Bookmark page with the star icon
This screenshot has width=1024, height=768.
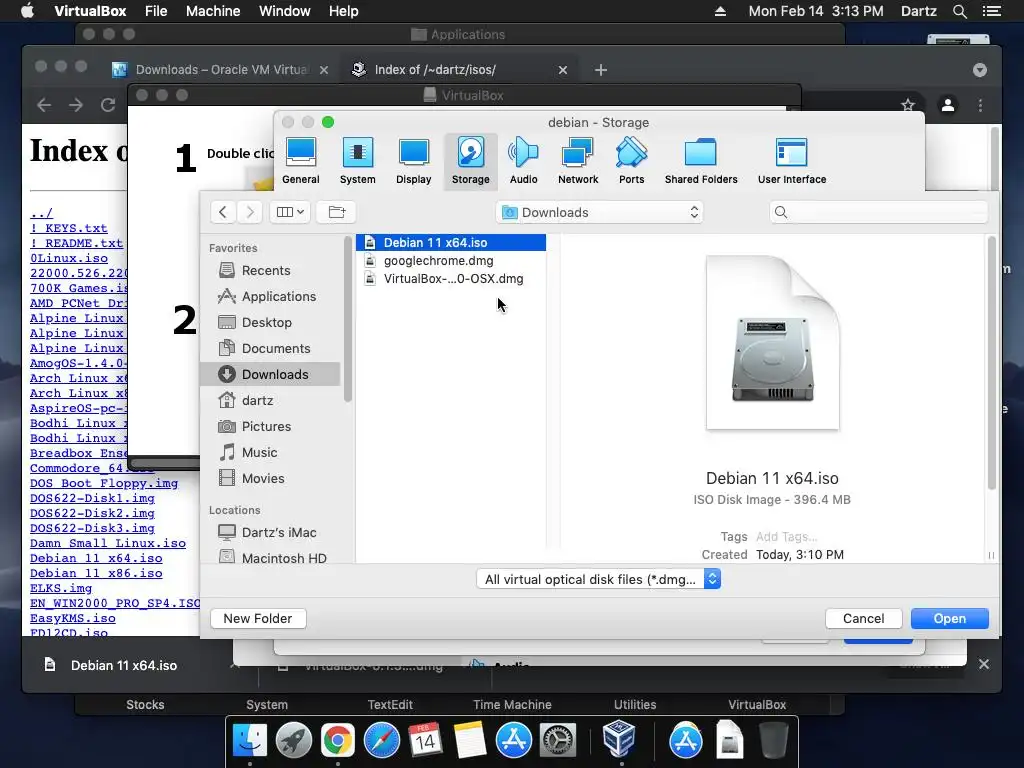click(x=908, y=105)
